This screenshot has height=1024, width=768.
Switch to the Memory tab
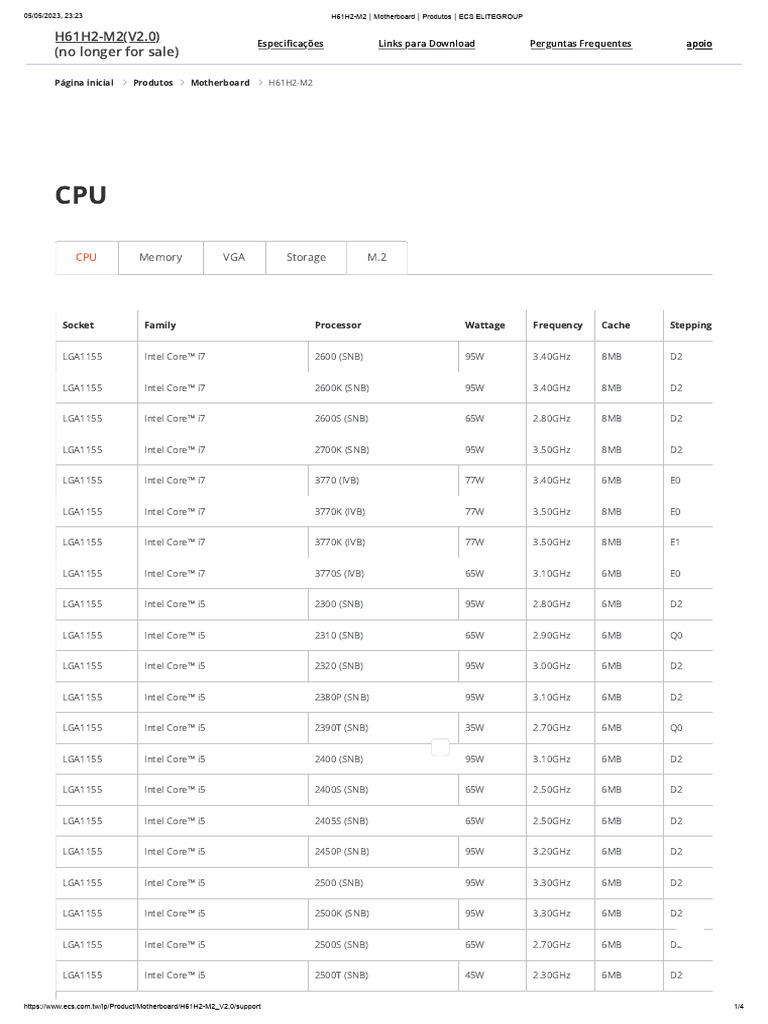point(160,257)
